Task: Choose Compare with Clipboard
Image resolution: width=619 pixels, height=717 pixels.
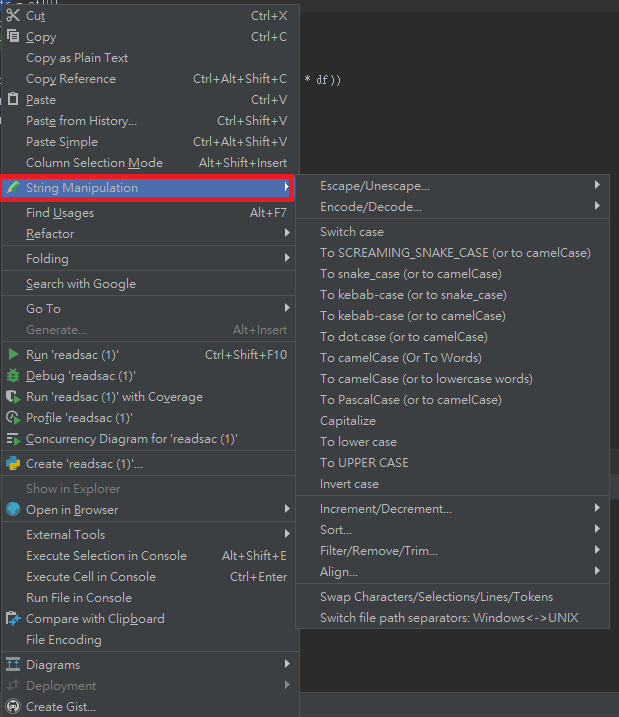Action: (x=95, y=619)
